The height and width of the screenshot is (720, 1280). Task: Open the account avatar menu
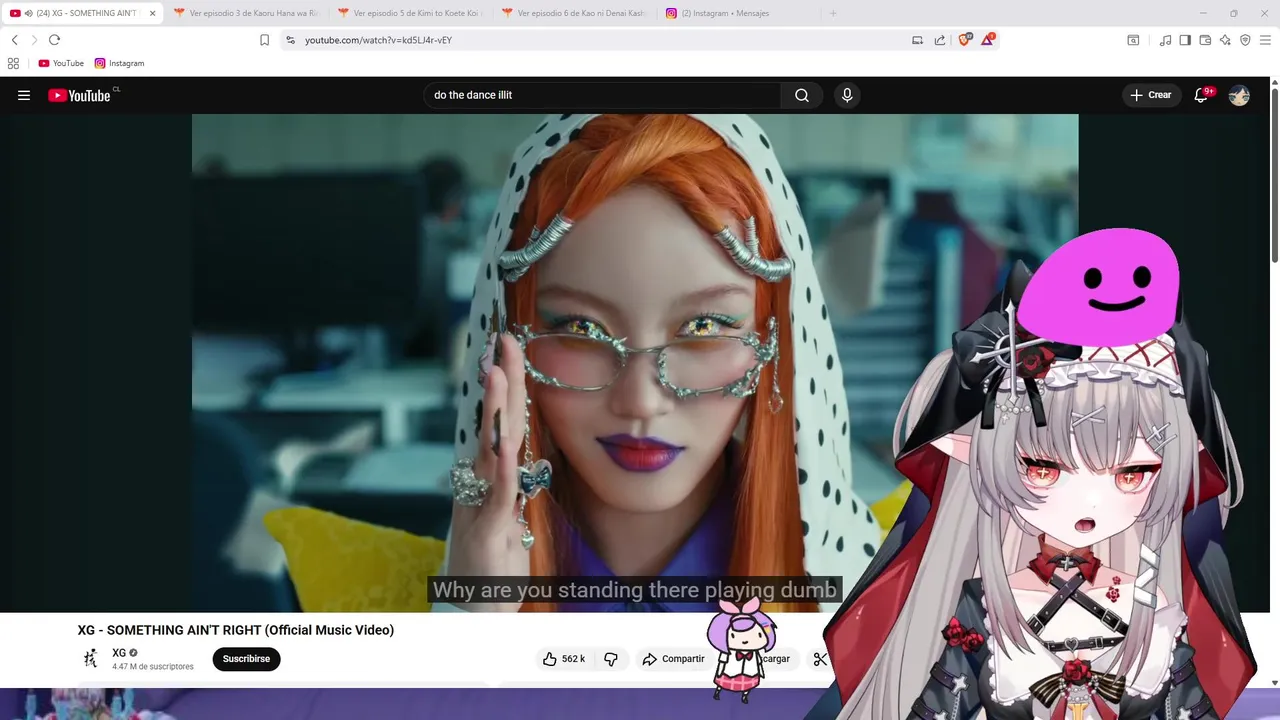tap(1239, 95)
